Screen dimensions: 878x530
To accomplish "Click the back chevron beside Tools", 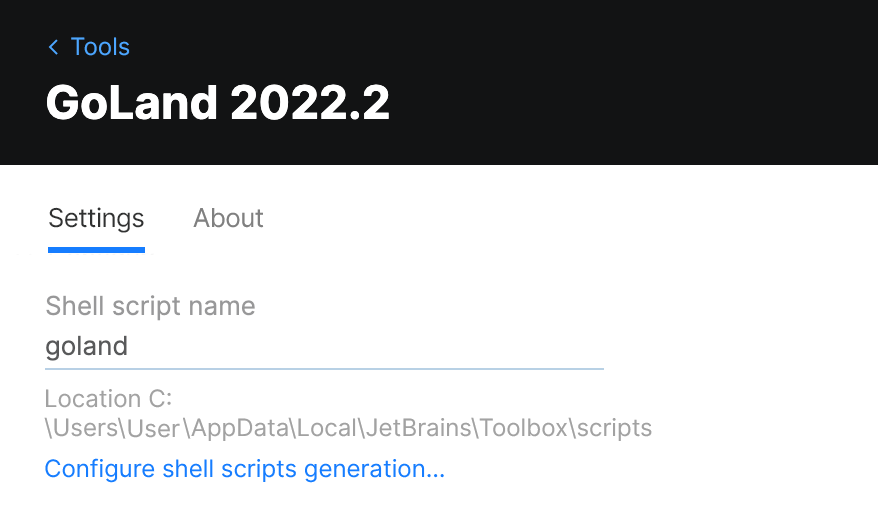I will 53,47.
